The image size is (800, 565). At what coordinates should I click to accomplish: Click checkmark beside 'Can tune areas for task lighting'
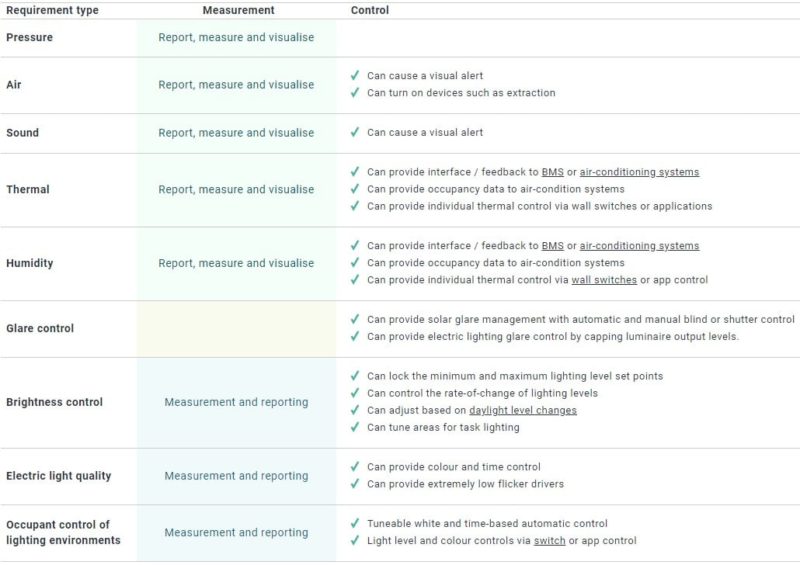355,427
